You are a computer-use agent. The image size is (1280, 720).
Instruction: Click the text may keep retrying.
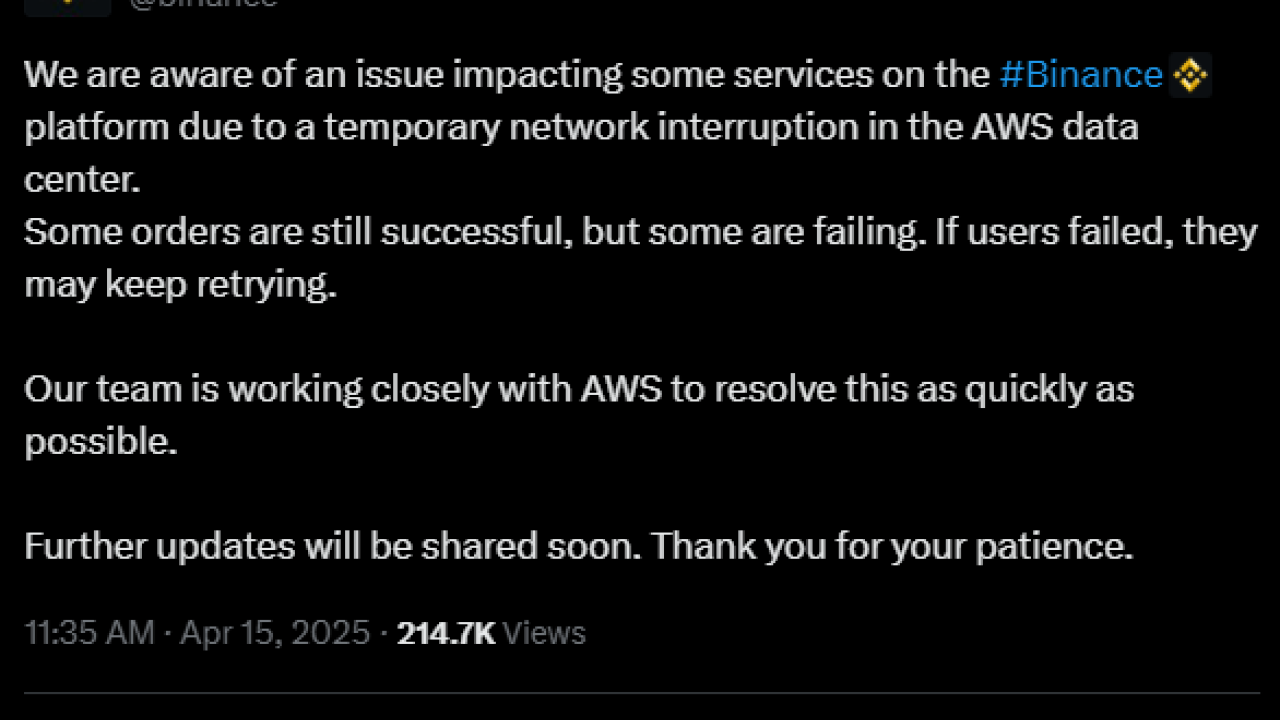coord(180,285)
